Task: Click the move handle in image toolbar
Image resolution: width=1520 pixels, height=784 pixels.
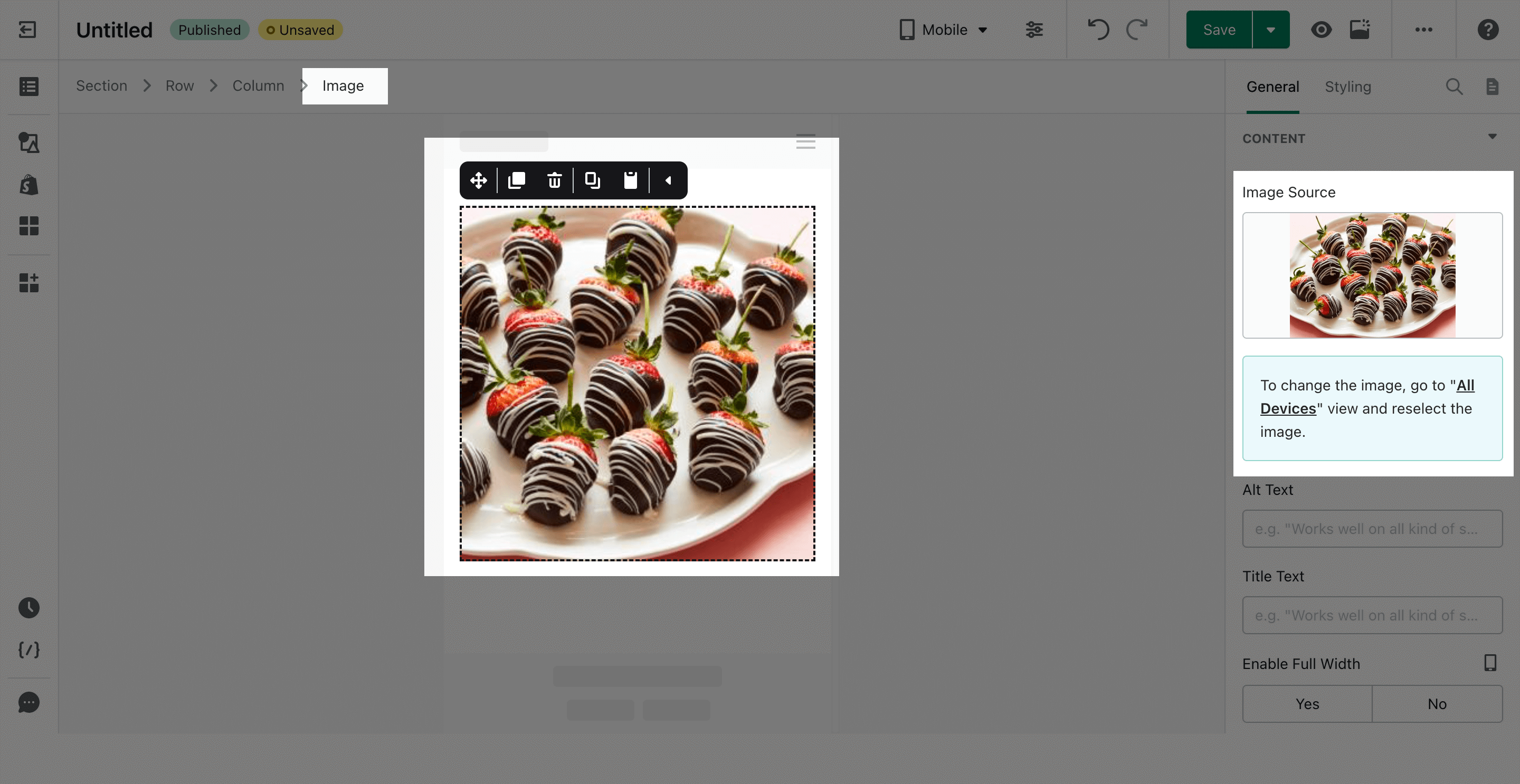Action: pyautogui.click(x=479, y=180)
